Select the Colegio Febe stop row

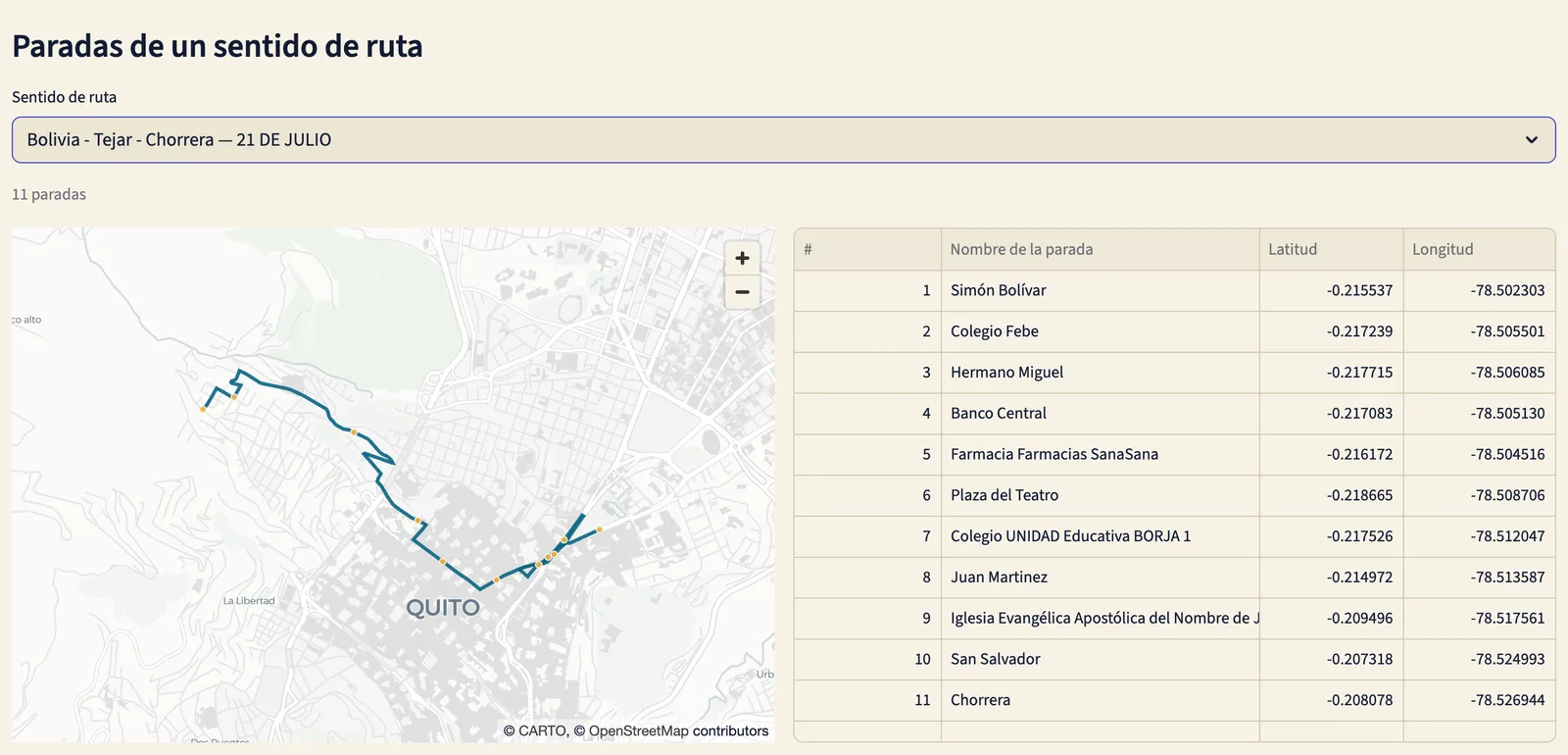1174,332
